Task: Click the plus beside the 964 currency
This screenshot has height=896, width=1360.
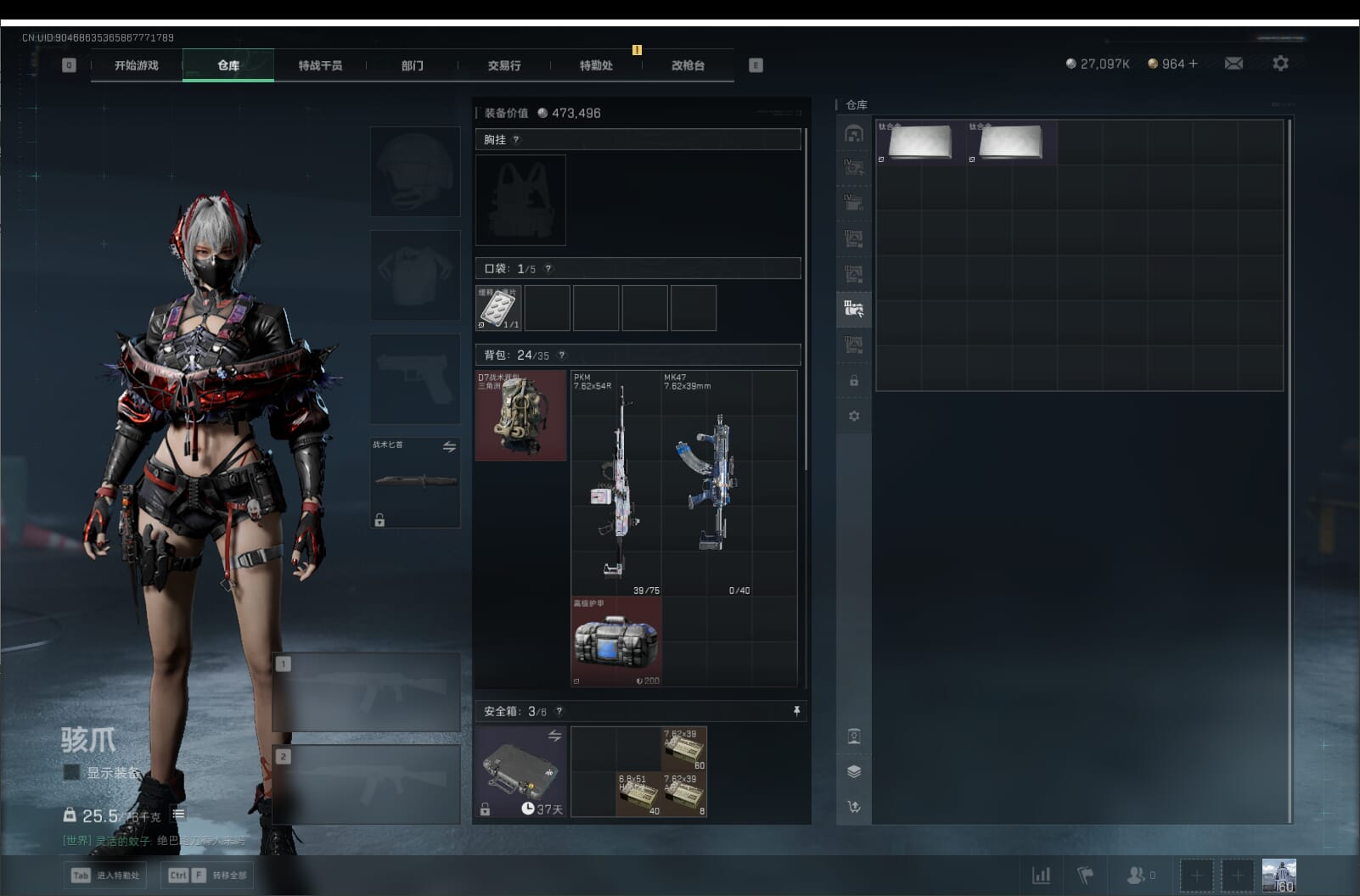Action: click(x=1193, y=64)
